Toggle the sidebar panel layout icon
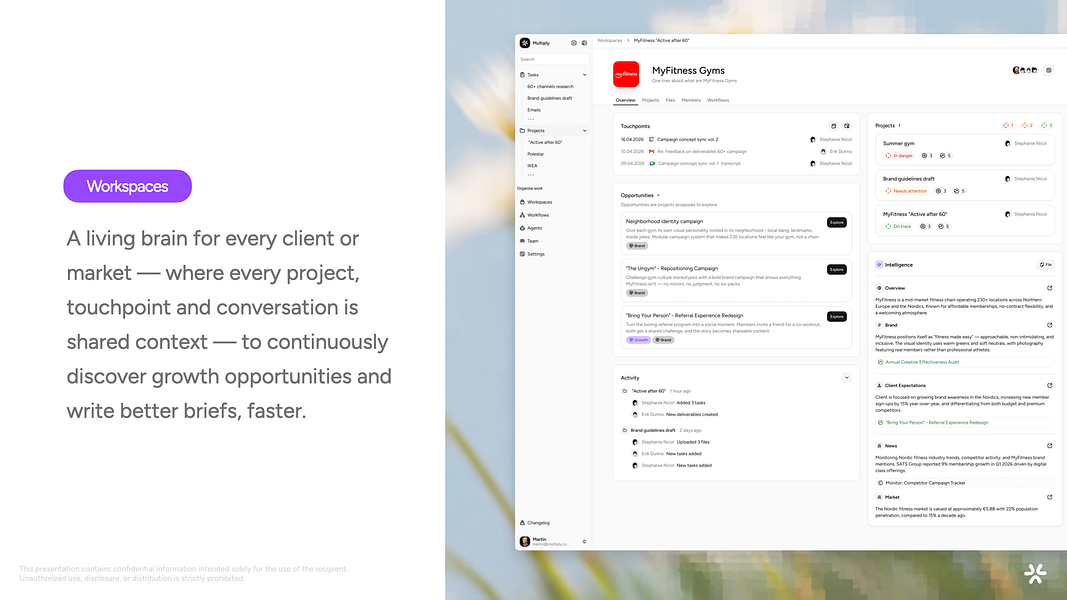The width and height of the screenshot is (1067, 600). point(585,43)
